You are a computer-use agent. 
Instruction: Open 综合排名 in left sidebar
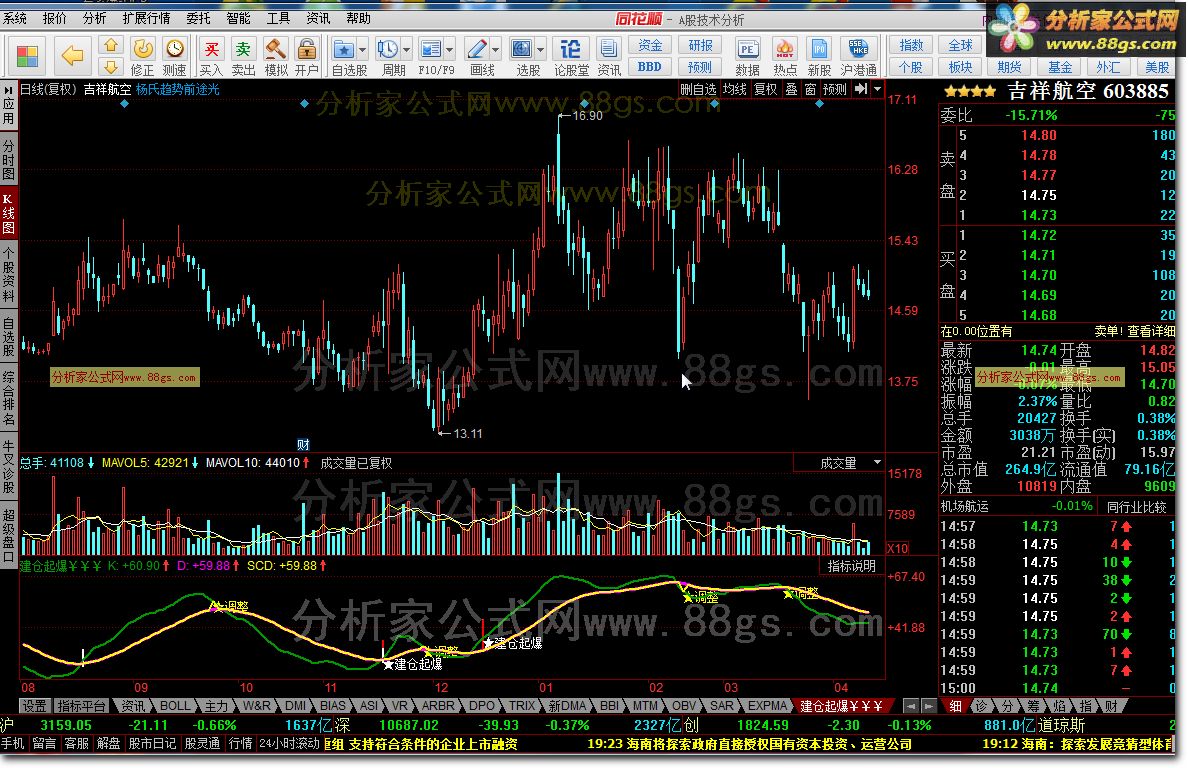[8, 398]
